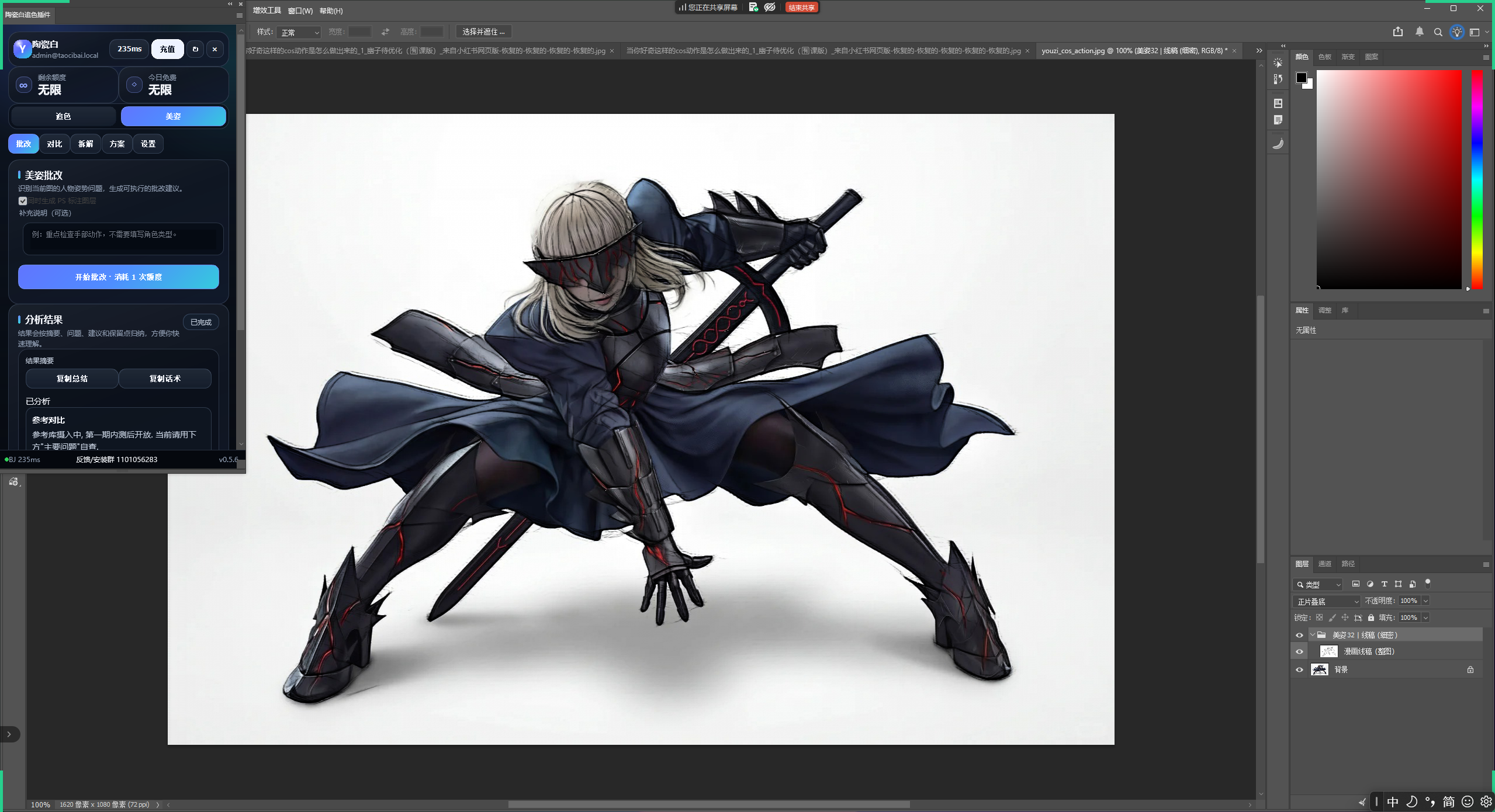Screen dimensions: 1495x812
Task: Open Photoshop search magnifier icon
Action: 1438,32
